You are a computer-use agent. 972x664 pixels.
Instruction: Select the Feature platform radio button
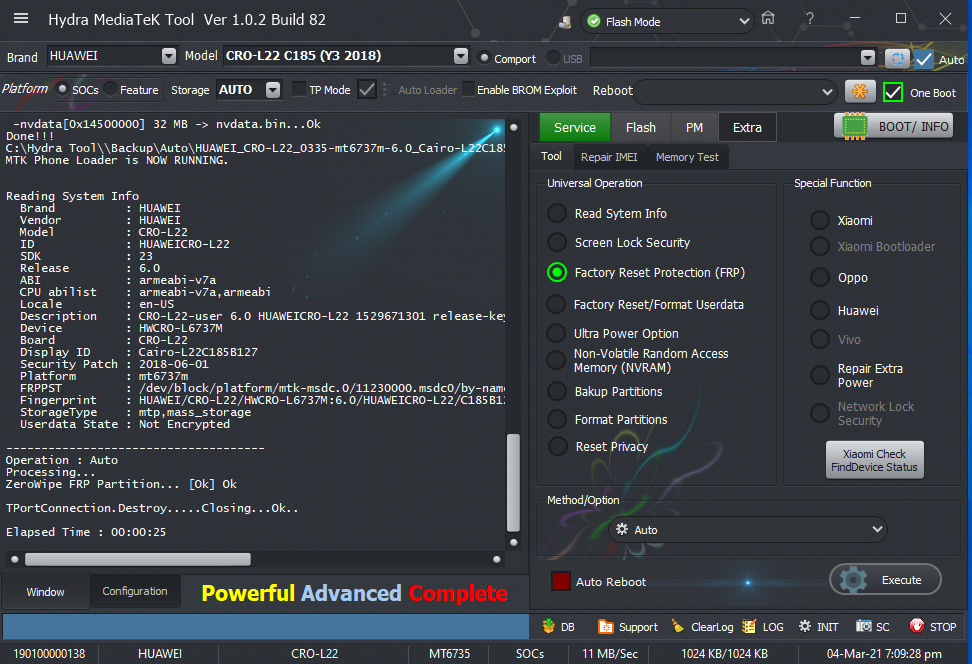[x=110, y=89]
